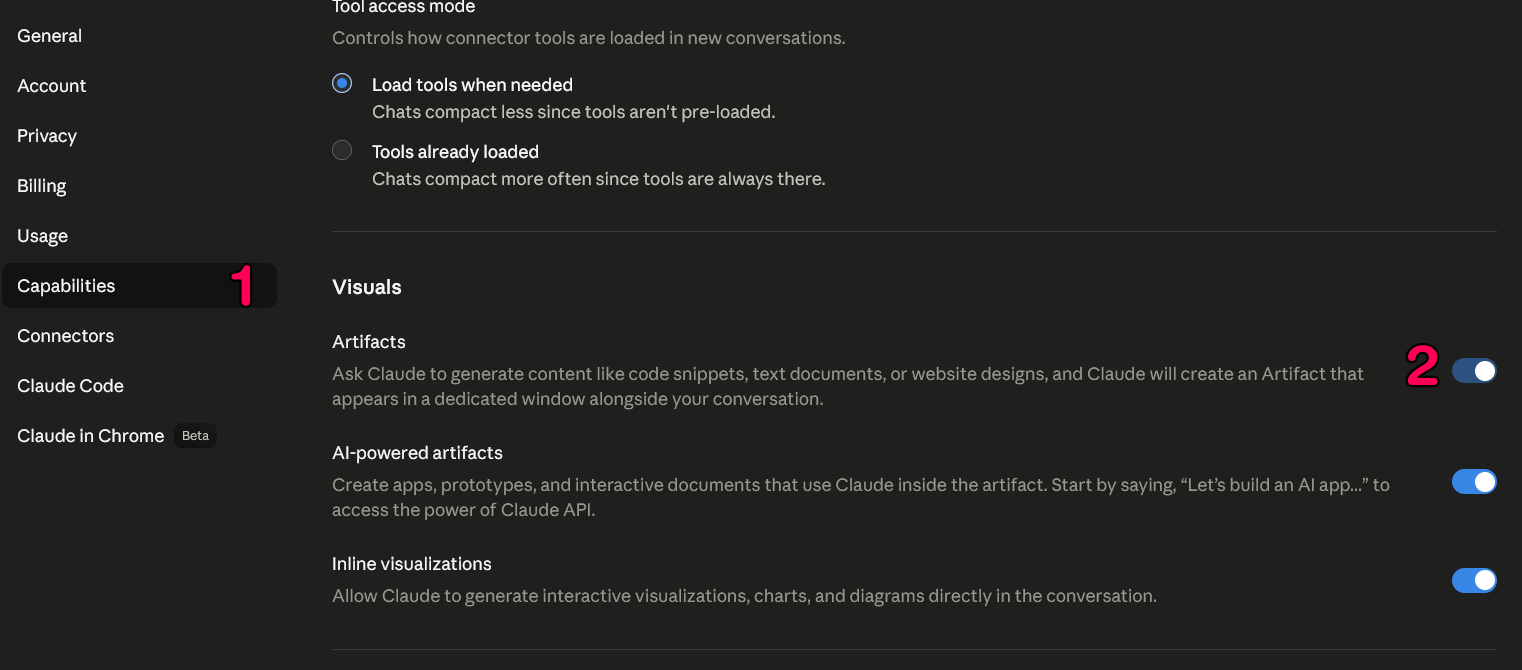Disable the Artifacts toggle

click(1474, 370)
